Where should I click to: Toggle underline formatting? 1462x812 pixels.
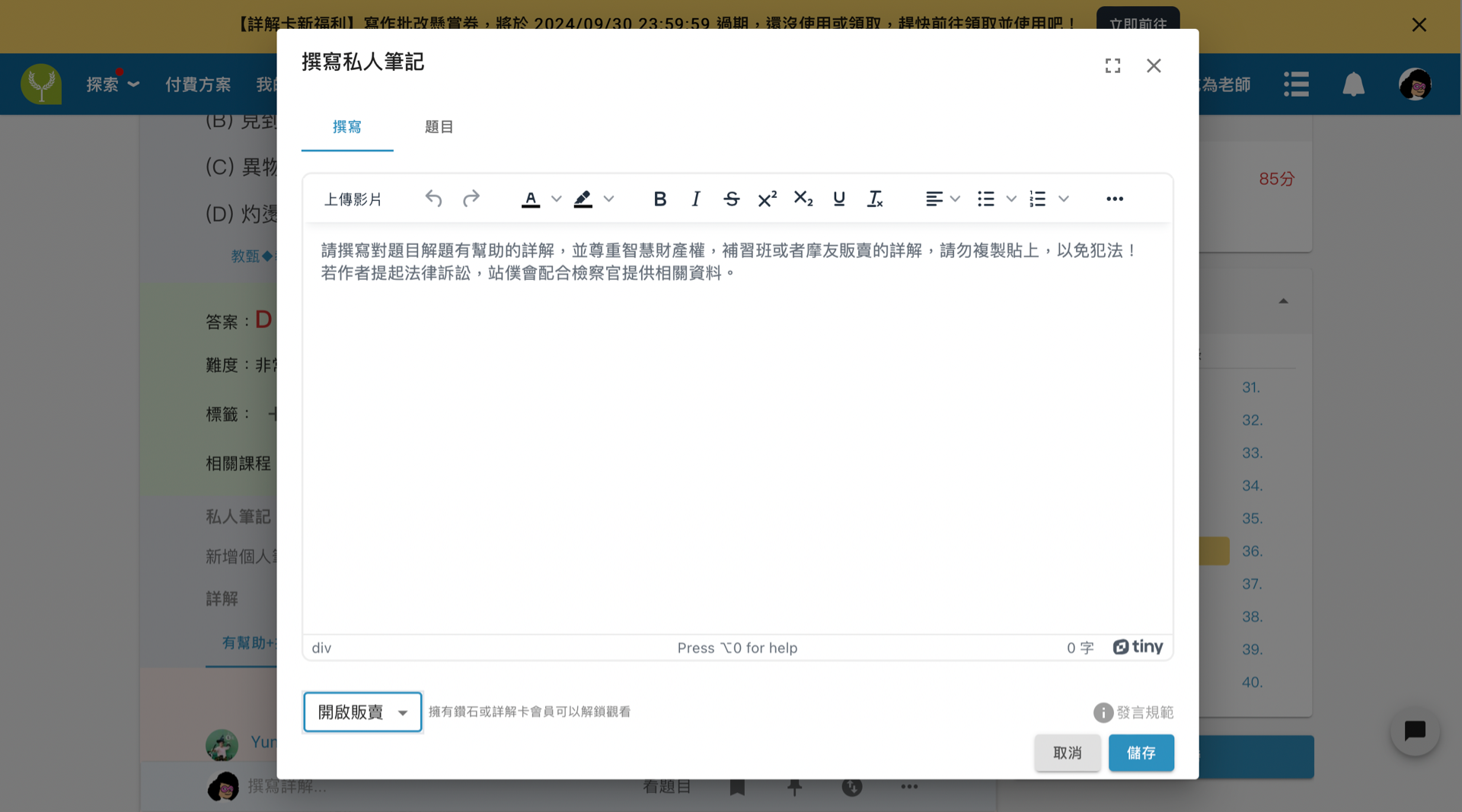coord(838,199)
